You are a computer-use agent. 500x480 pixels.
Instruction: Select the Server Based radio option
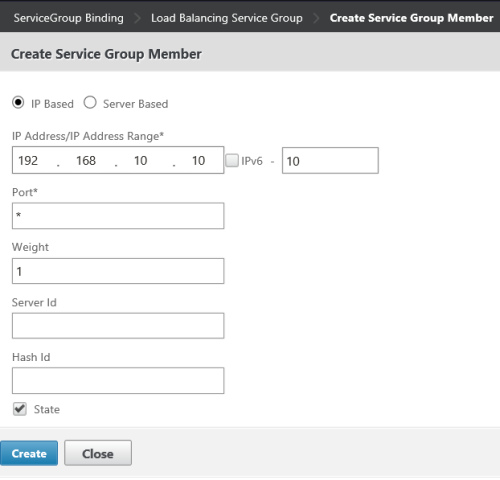point(90,102)
